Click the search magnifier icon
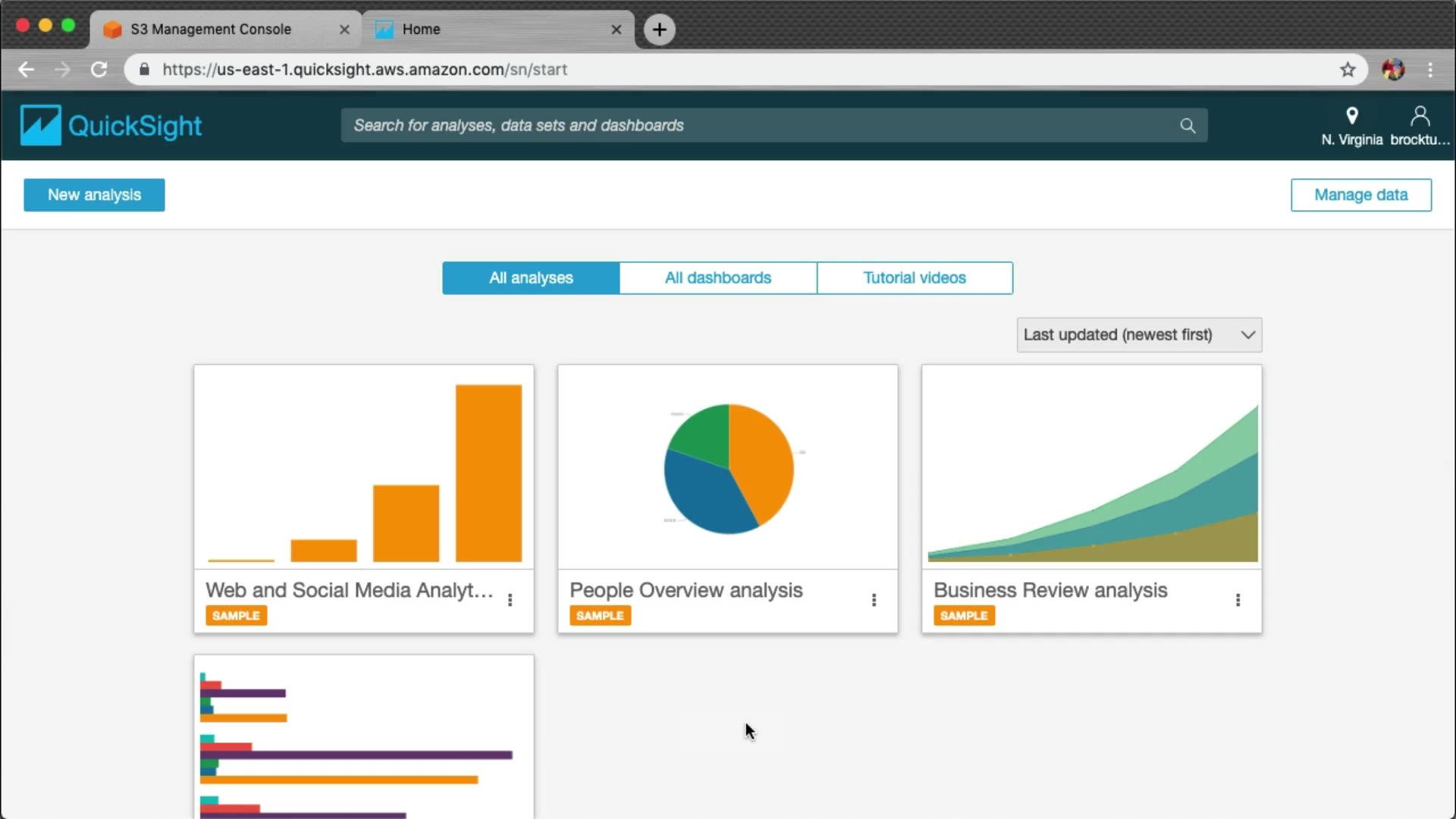The image size is (1456, 819). [x=1188, y=126]
